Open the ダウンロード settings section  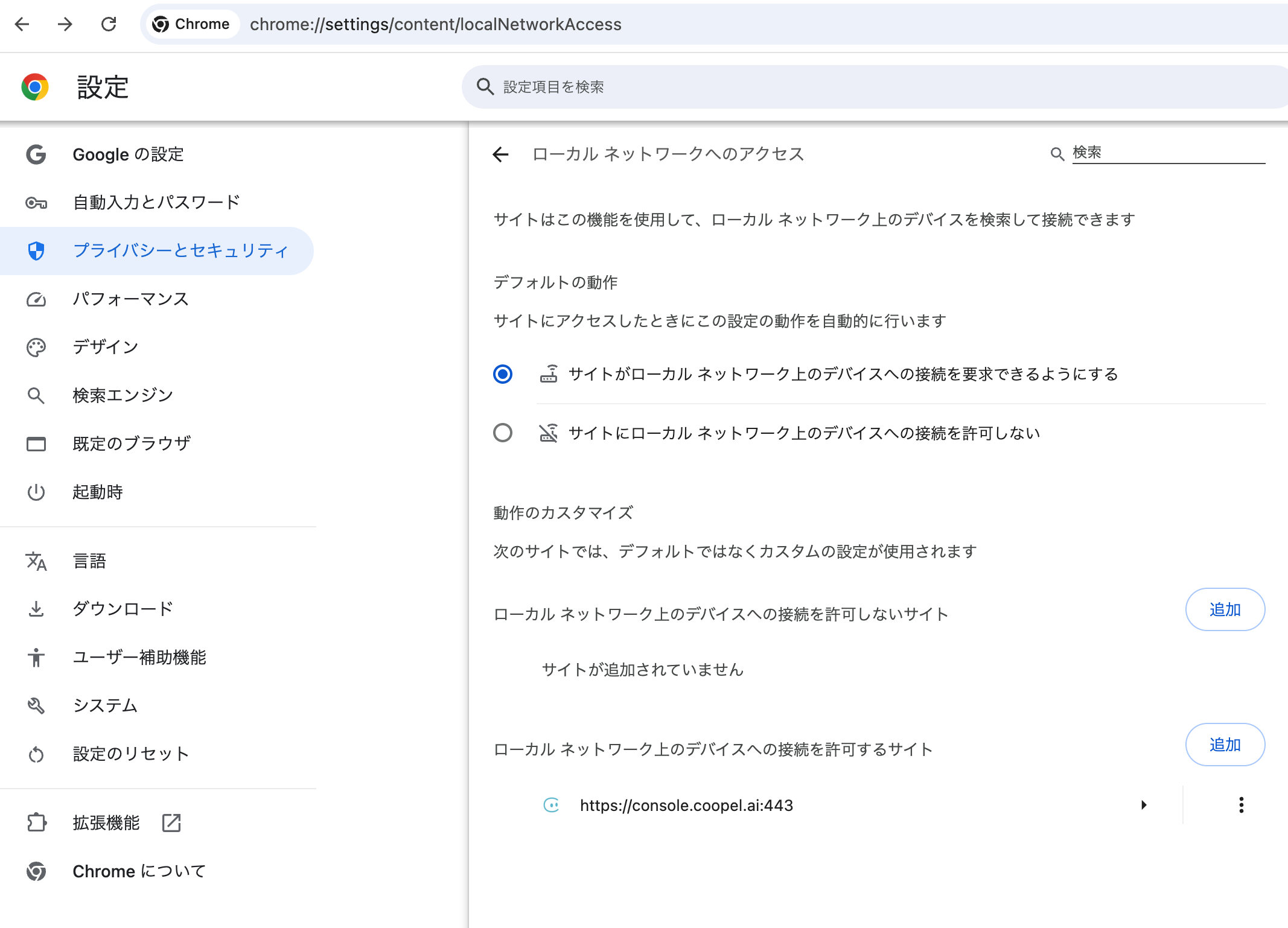point(123,609)
